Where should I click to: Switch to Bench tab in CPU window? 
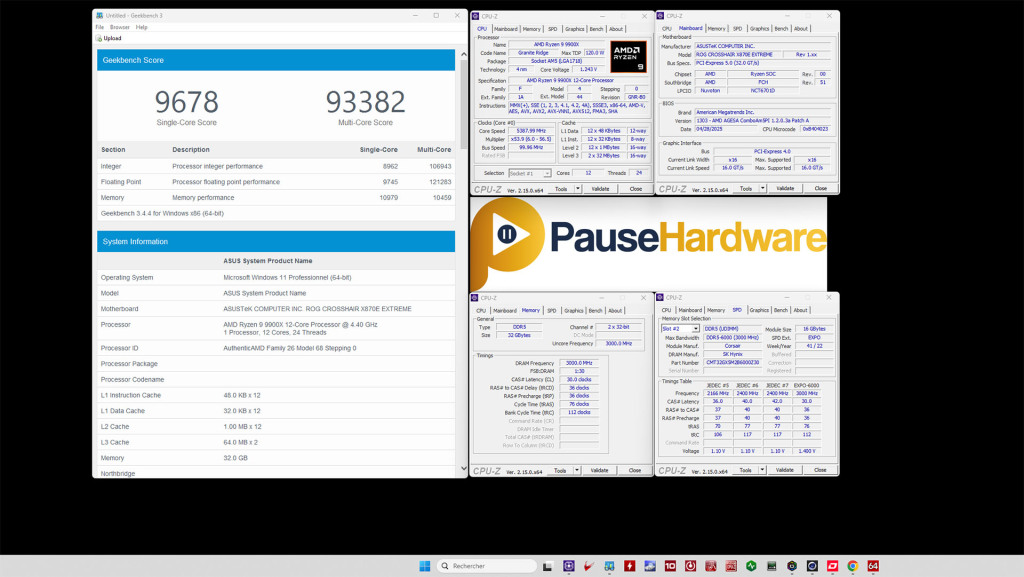(x=596, y=29)
